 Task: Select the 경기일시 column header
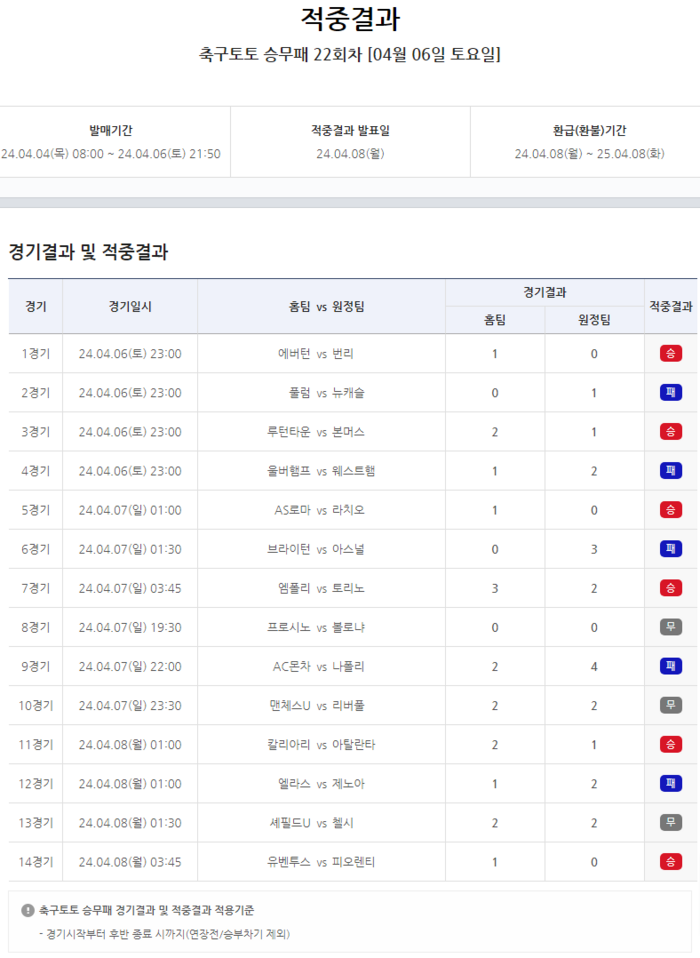pyautogui.click(x=130, y=306)
